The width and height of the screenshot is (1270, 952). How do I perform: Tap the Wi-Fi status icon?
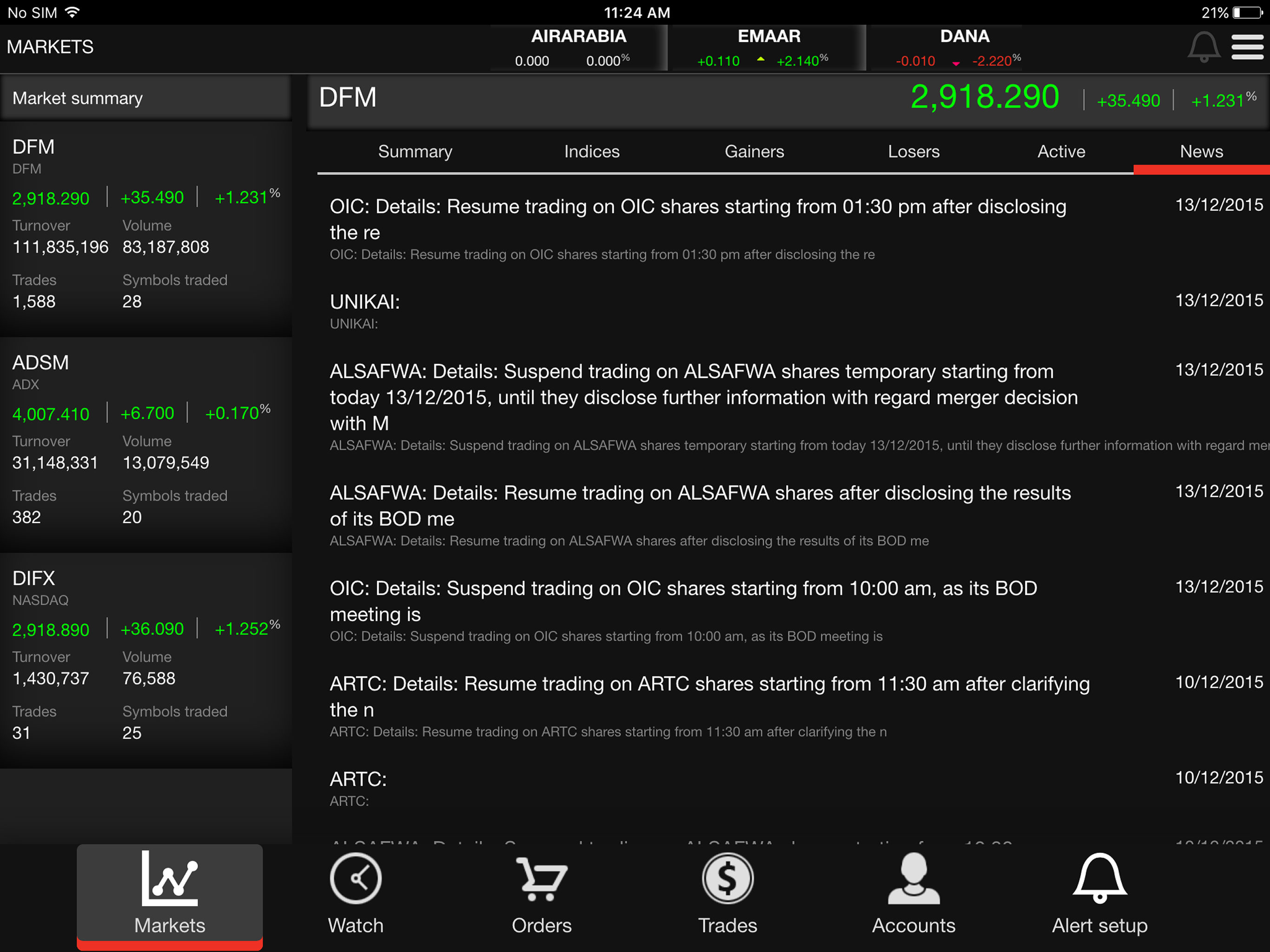[73, 12]
